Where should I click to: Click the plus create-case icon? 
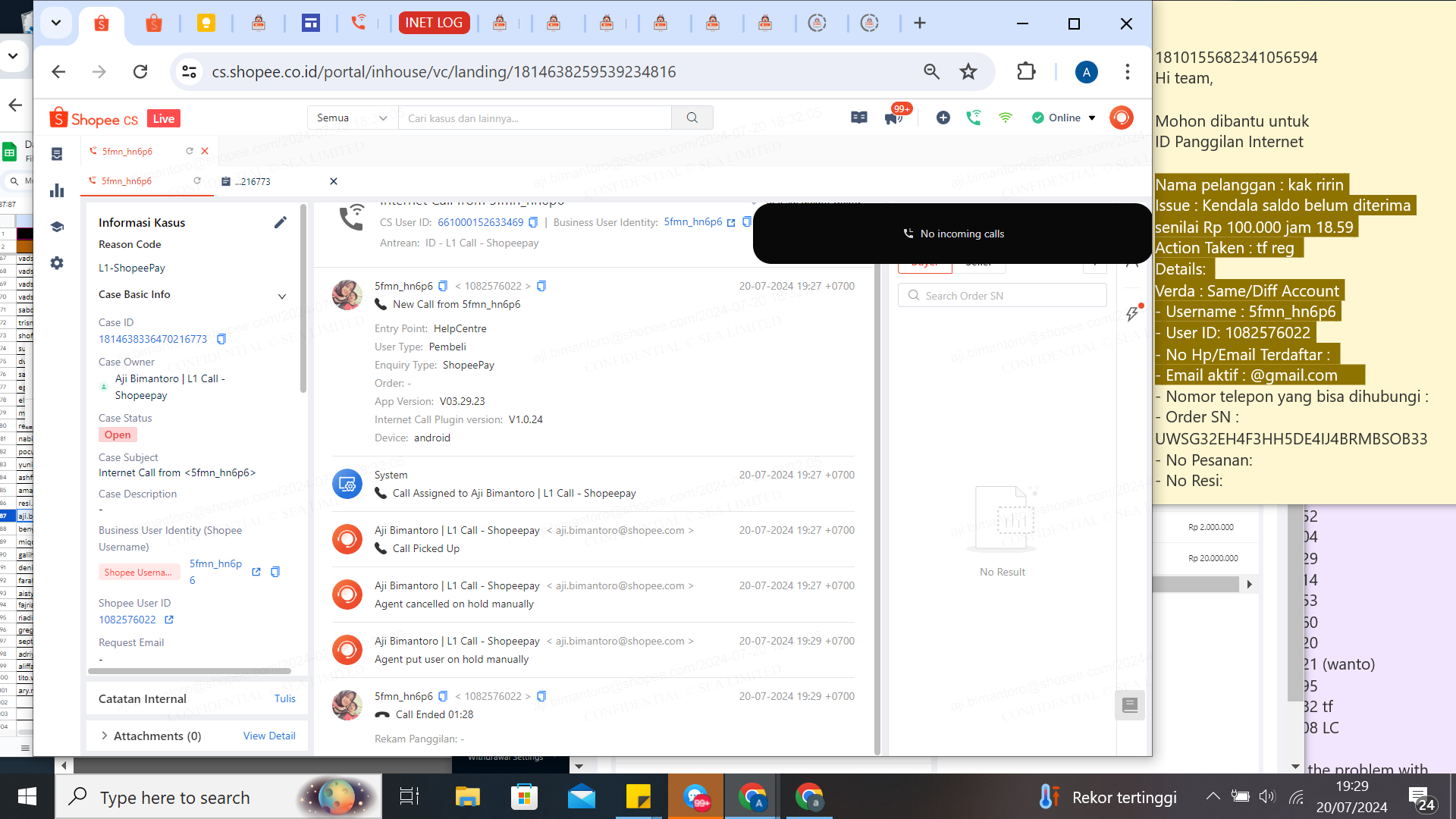[943, 118]
